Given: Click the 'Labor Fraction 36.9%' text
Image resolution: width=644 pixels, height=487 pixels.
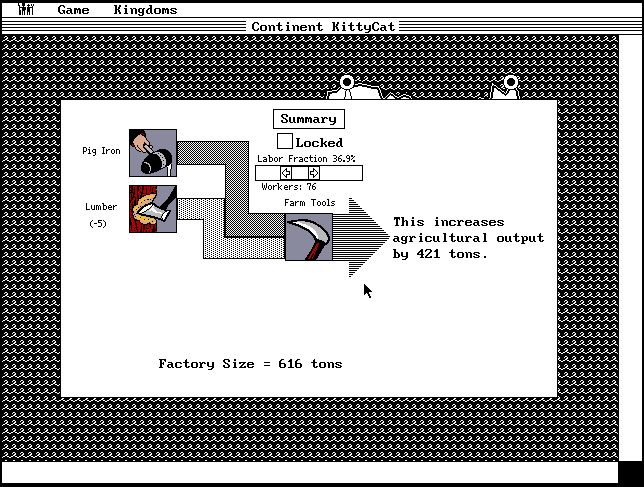Looking at the screenshot, I should click(306, 159).
